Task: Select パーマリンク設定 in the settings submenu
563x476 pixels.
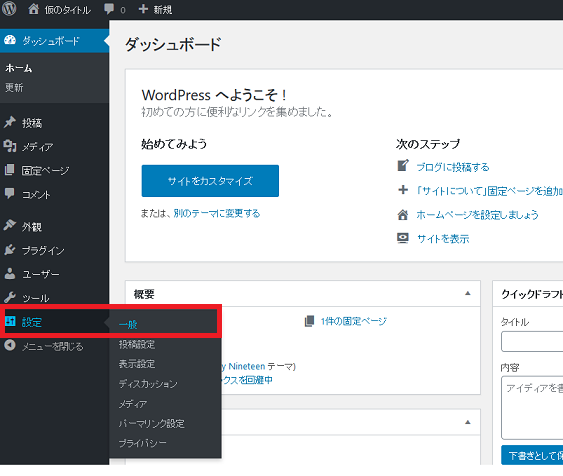Action: pos(152,423)
